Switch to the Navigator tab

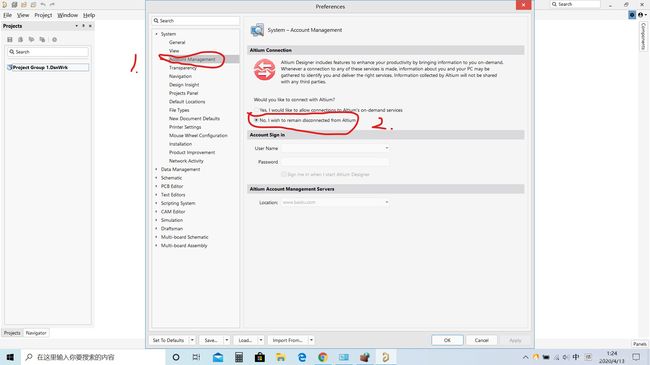click(36, 333)
